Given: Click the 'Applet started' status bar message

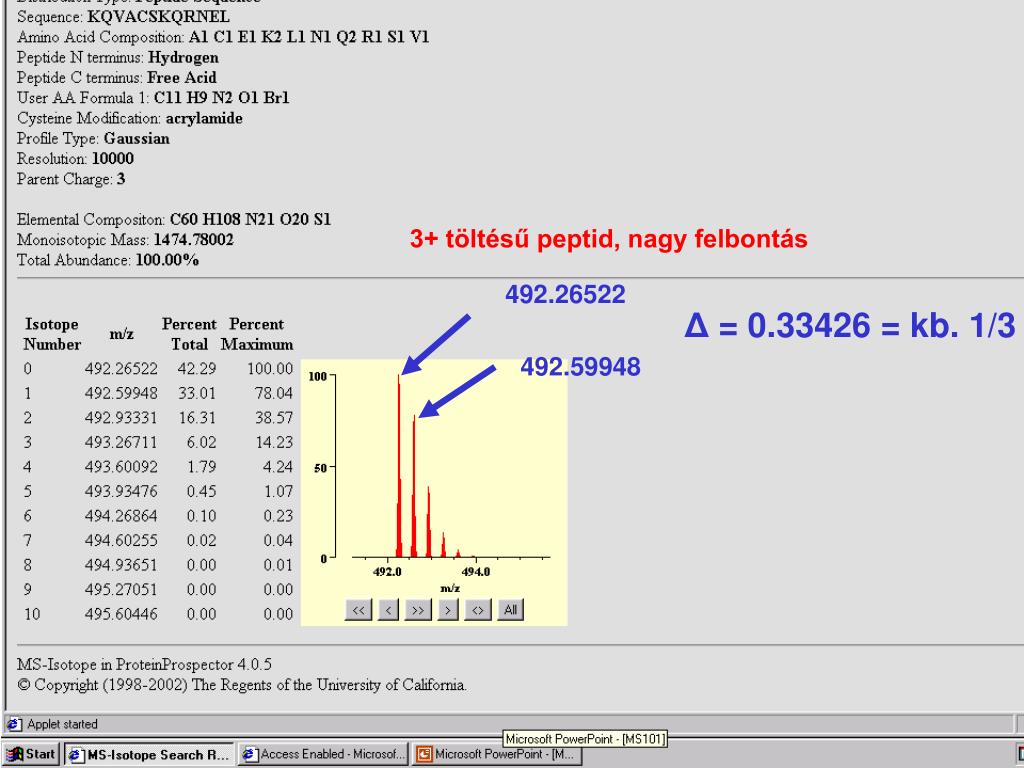Looking at the screenshot, I should tap(62, 724).
